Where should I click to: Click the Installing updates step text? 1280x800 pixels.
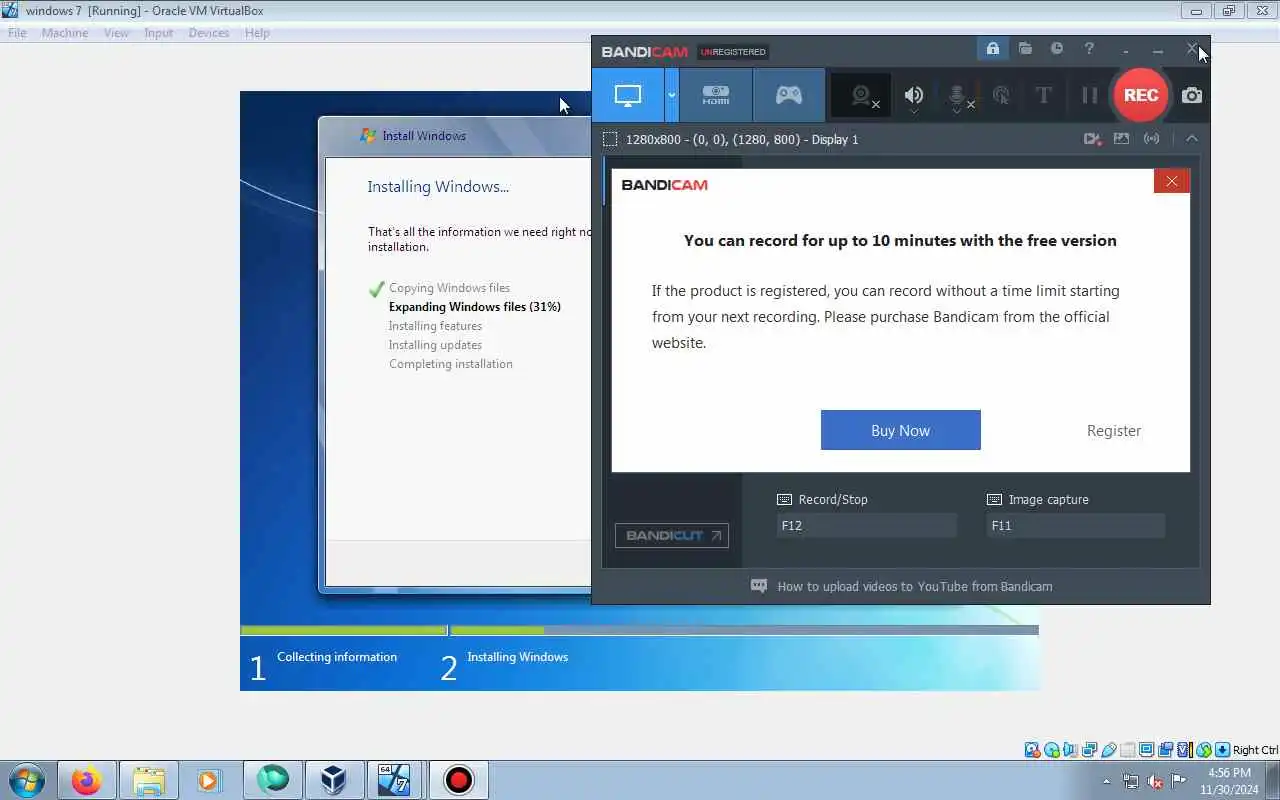435,345
